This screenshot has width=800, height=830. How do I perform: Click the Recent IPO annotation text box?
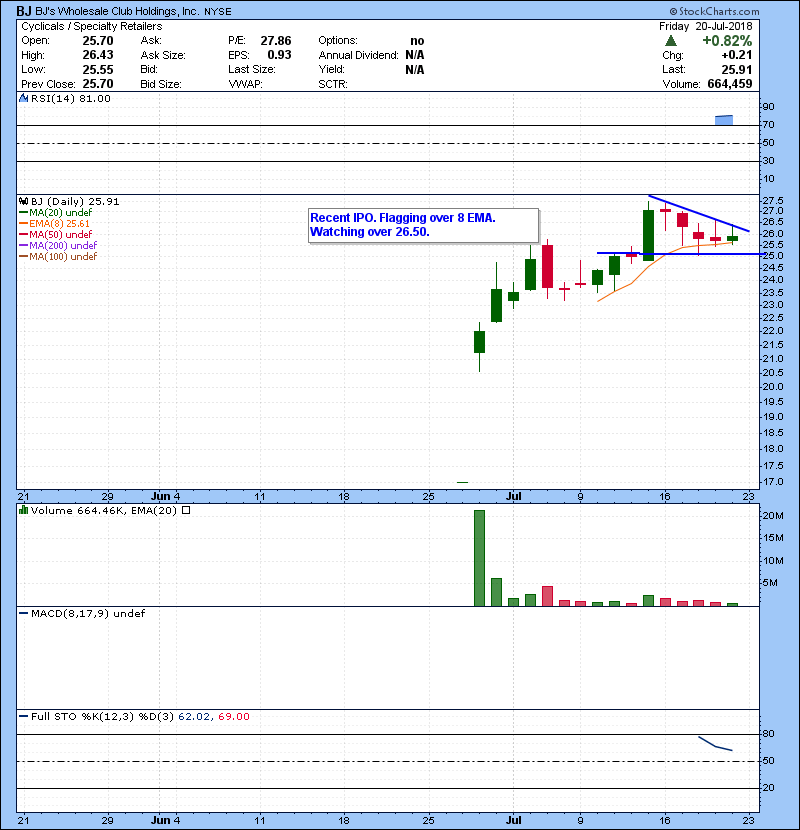click(x=424, y=225)
